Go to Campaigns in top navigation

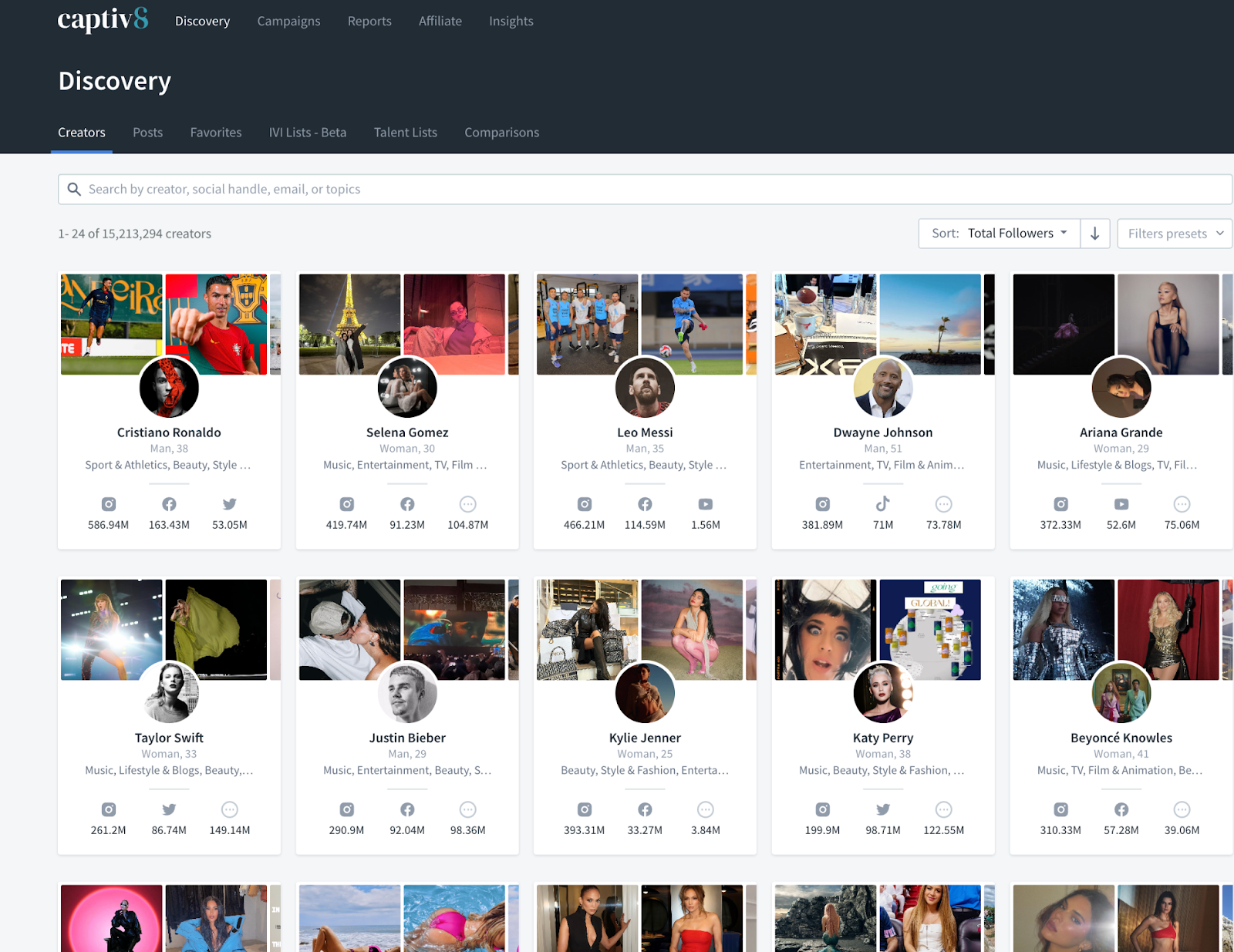coord(288,21)
